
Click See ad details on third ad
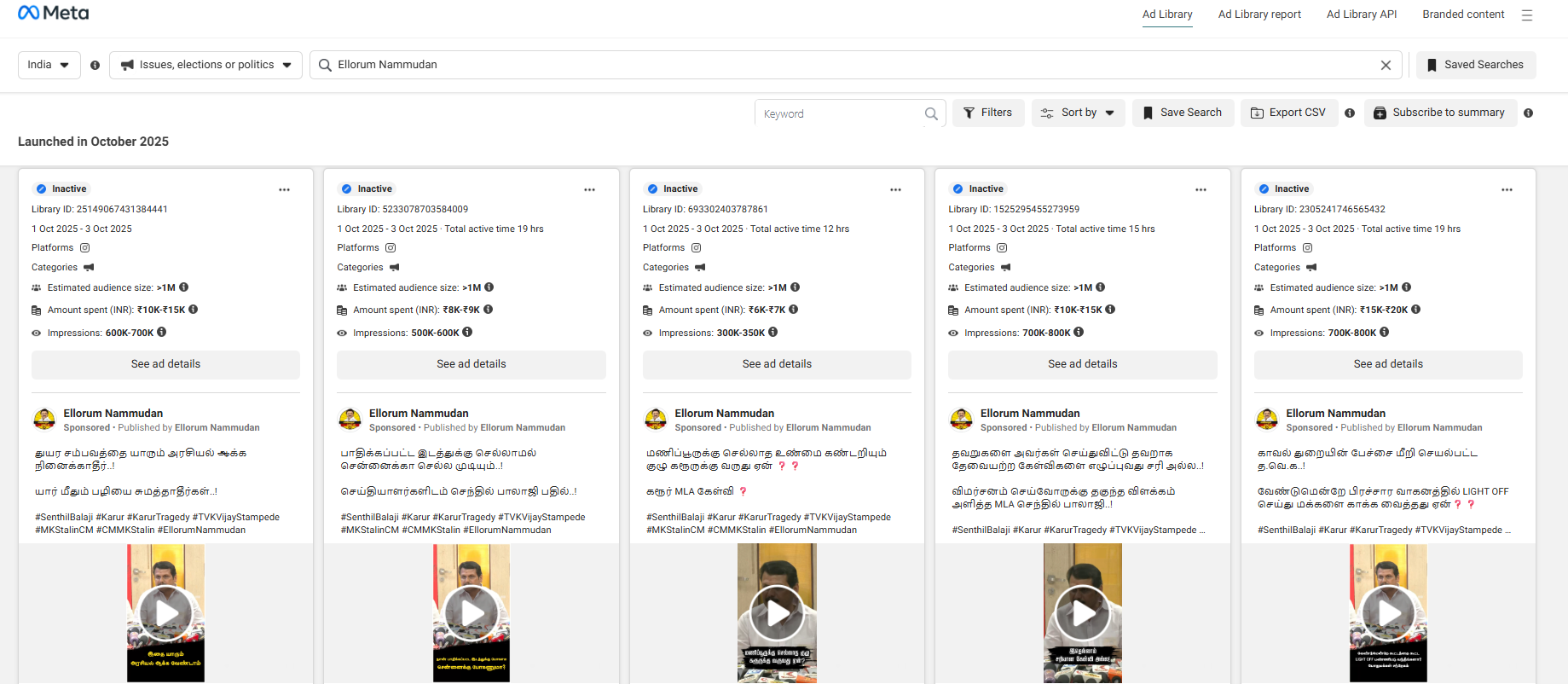tap(777, 364)
